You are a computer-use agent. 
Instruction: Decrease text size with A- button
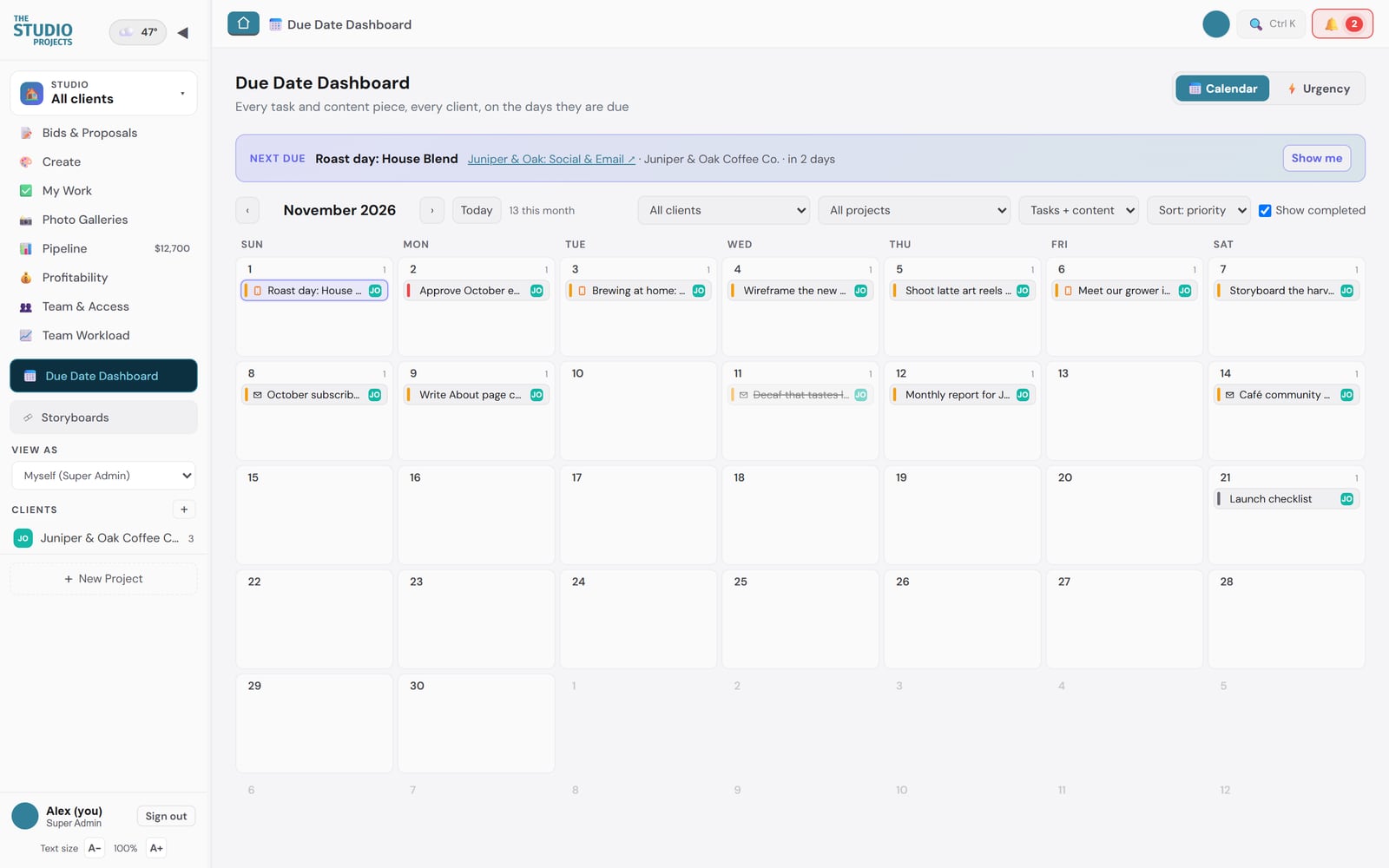point(95,848)
